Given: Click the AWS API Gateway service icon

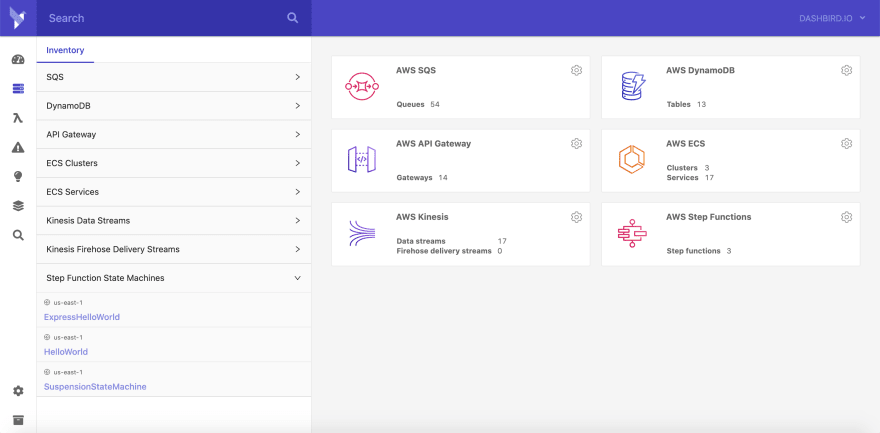Looking at the screenshot, I should coord(361,159).
